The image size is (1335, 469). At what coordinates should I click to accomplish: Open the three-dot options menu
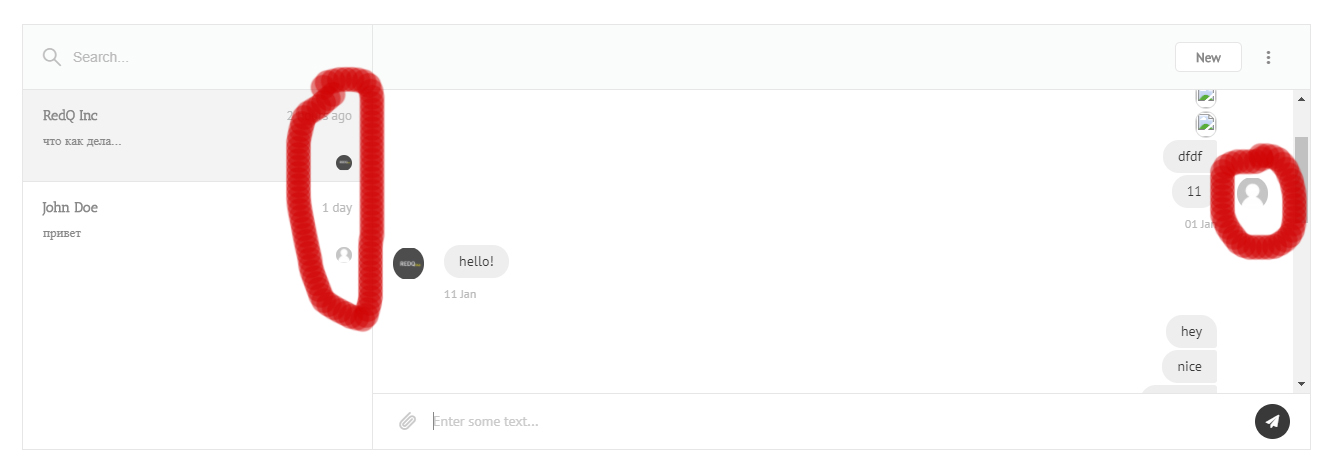point(1269,57)
